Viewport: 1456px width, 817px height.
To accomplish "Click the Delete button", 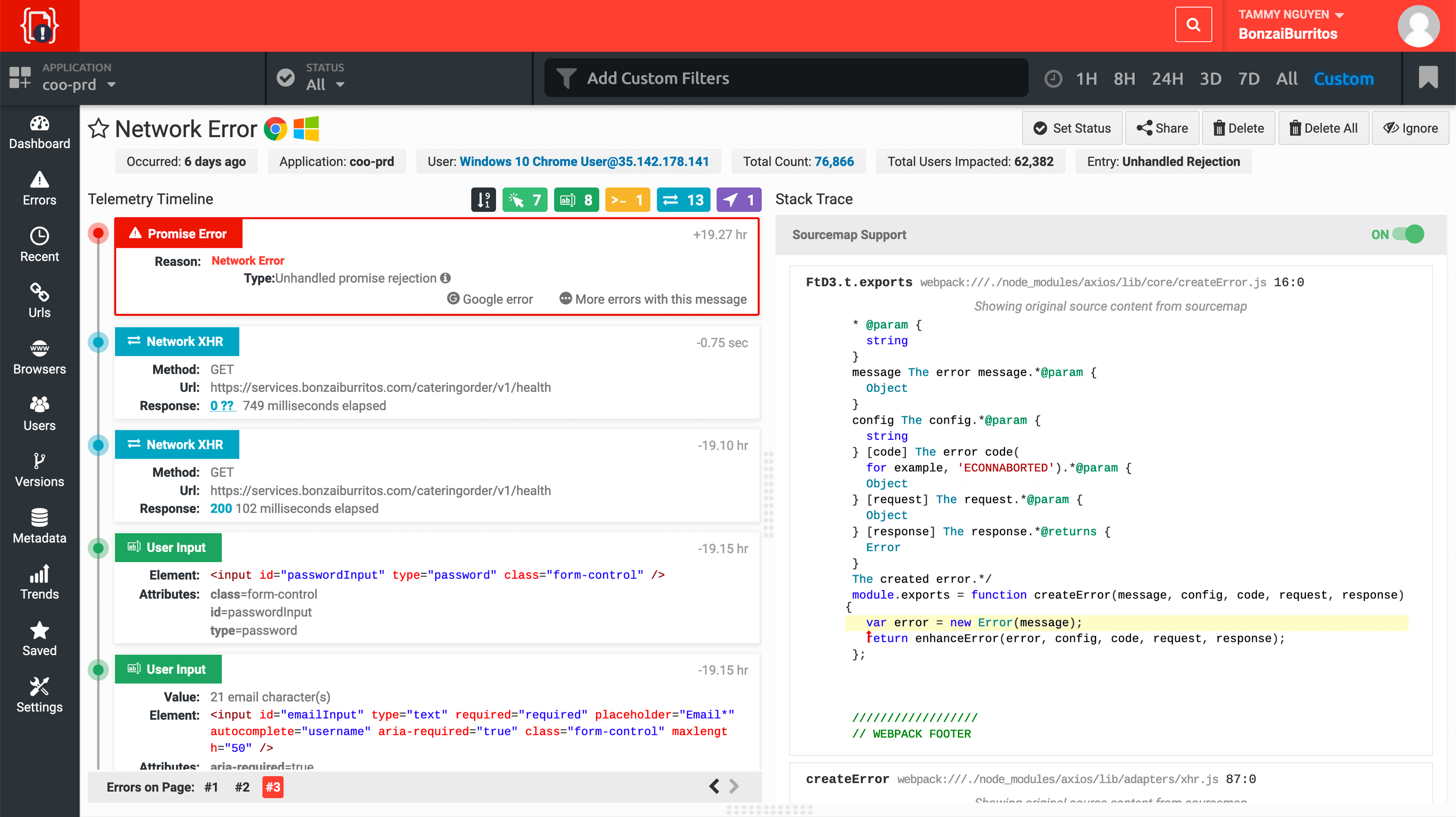I will [1239, 128].
